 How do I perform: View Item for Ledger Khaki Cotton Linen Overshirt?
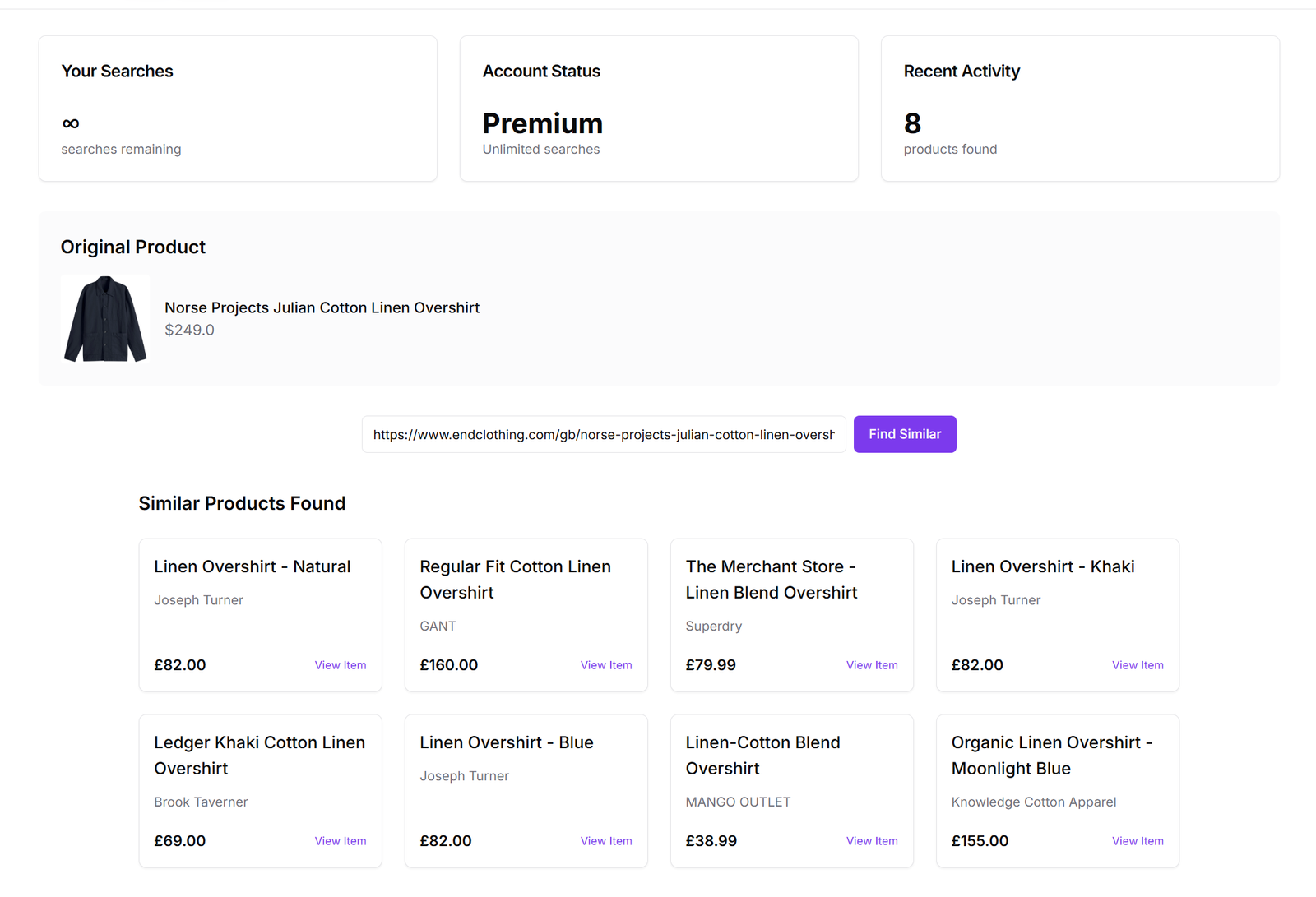coord(341,841)
